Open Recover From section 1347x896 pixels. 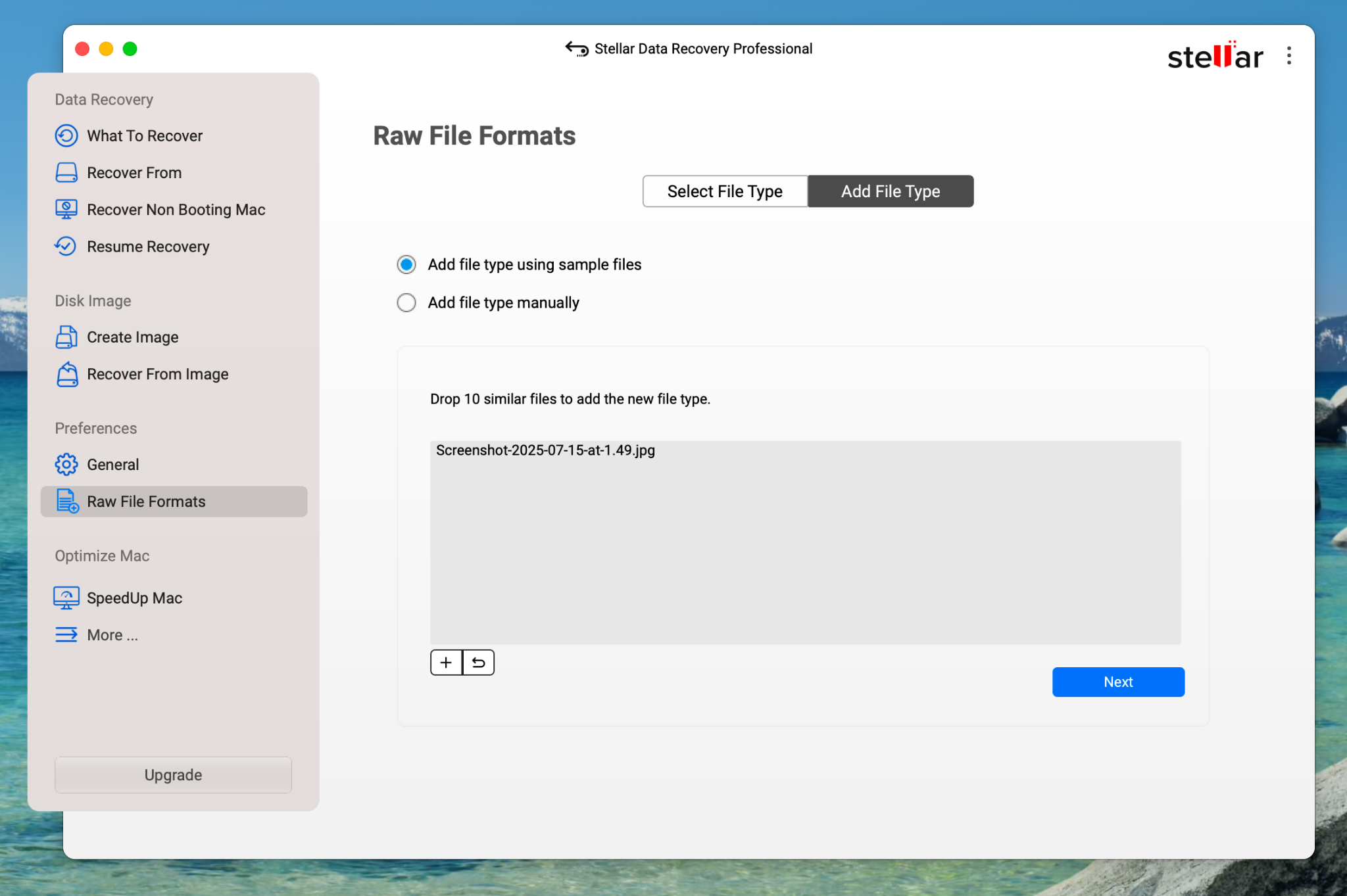pos(134,173)
